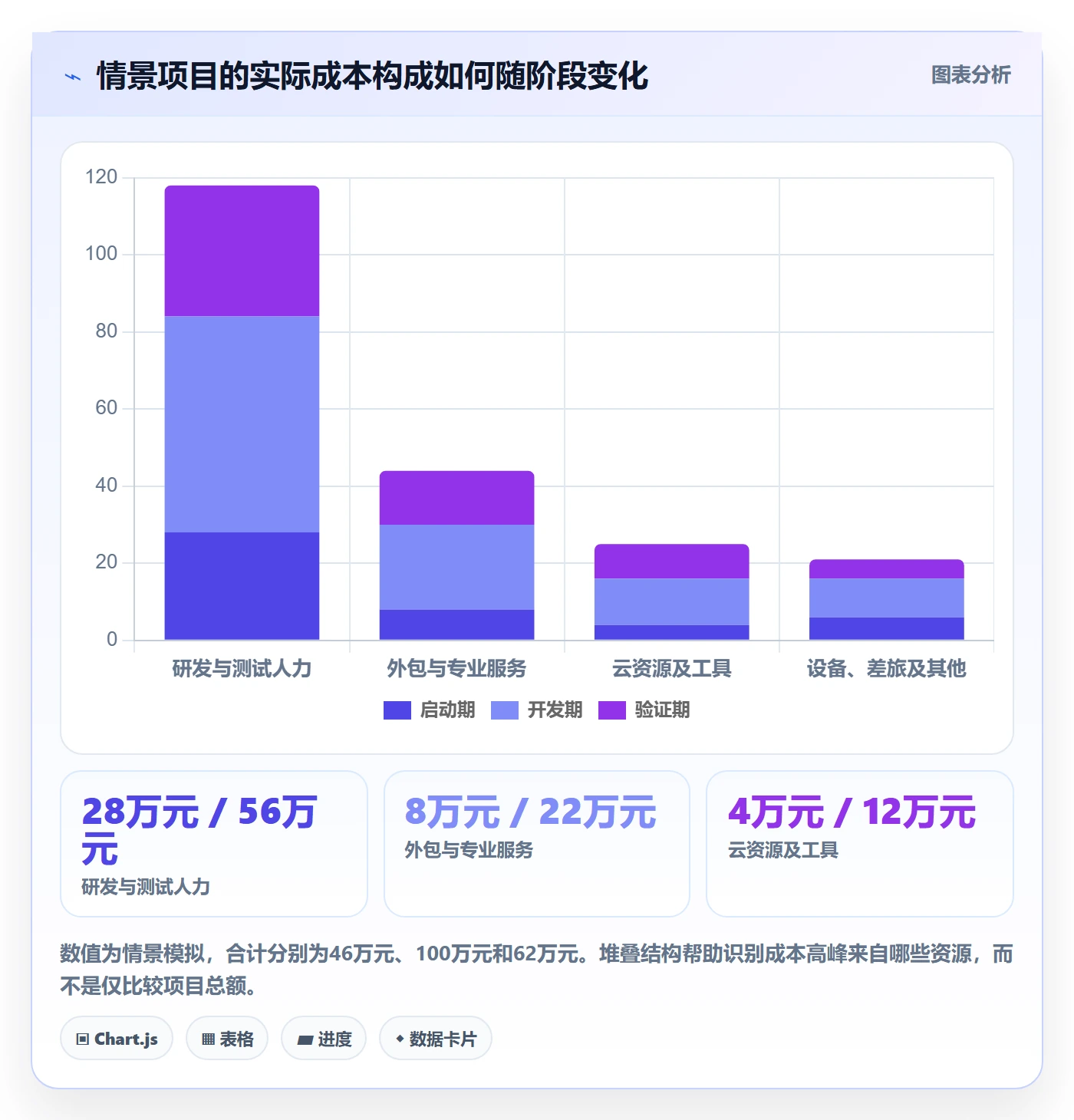Click the 研发与测试人力 启动期 bar segment
This screenshot has height=1120, width=1074.
click(x=242, y=586)
